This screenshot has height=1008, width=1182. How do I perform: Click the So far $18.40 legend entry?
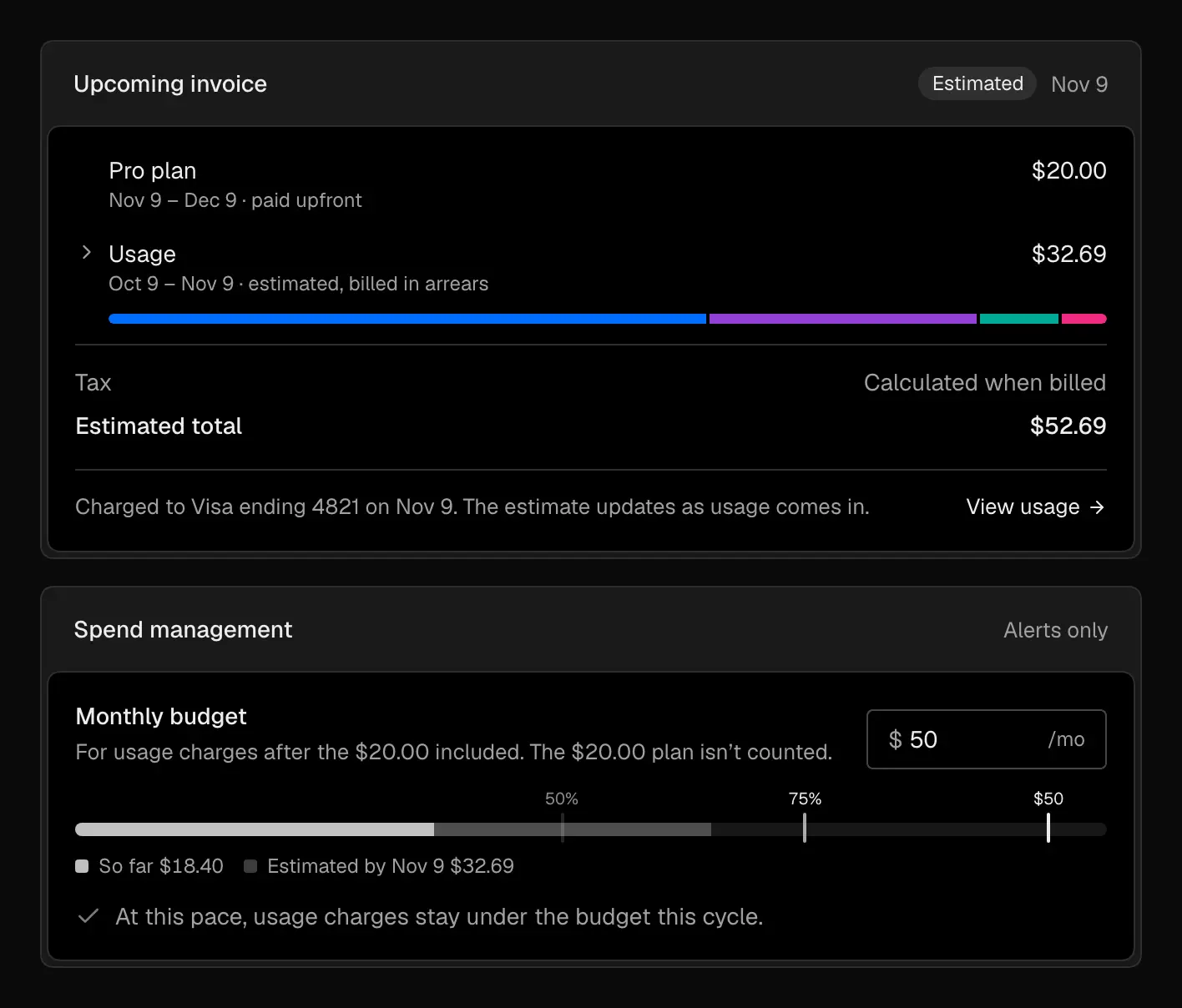[149, 866]
